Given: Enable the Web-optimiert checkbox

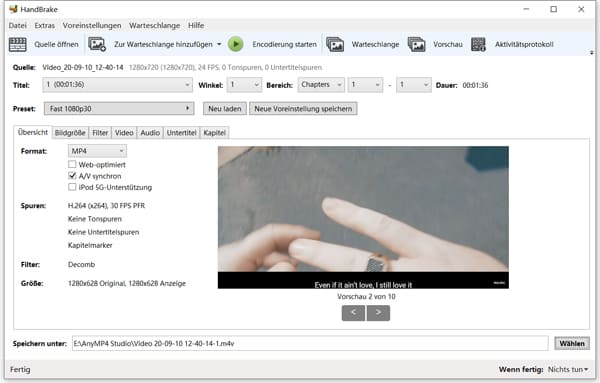Looking at the screenshot, I should (72, 165).
